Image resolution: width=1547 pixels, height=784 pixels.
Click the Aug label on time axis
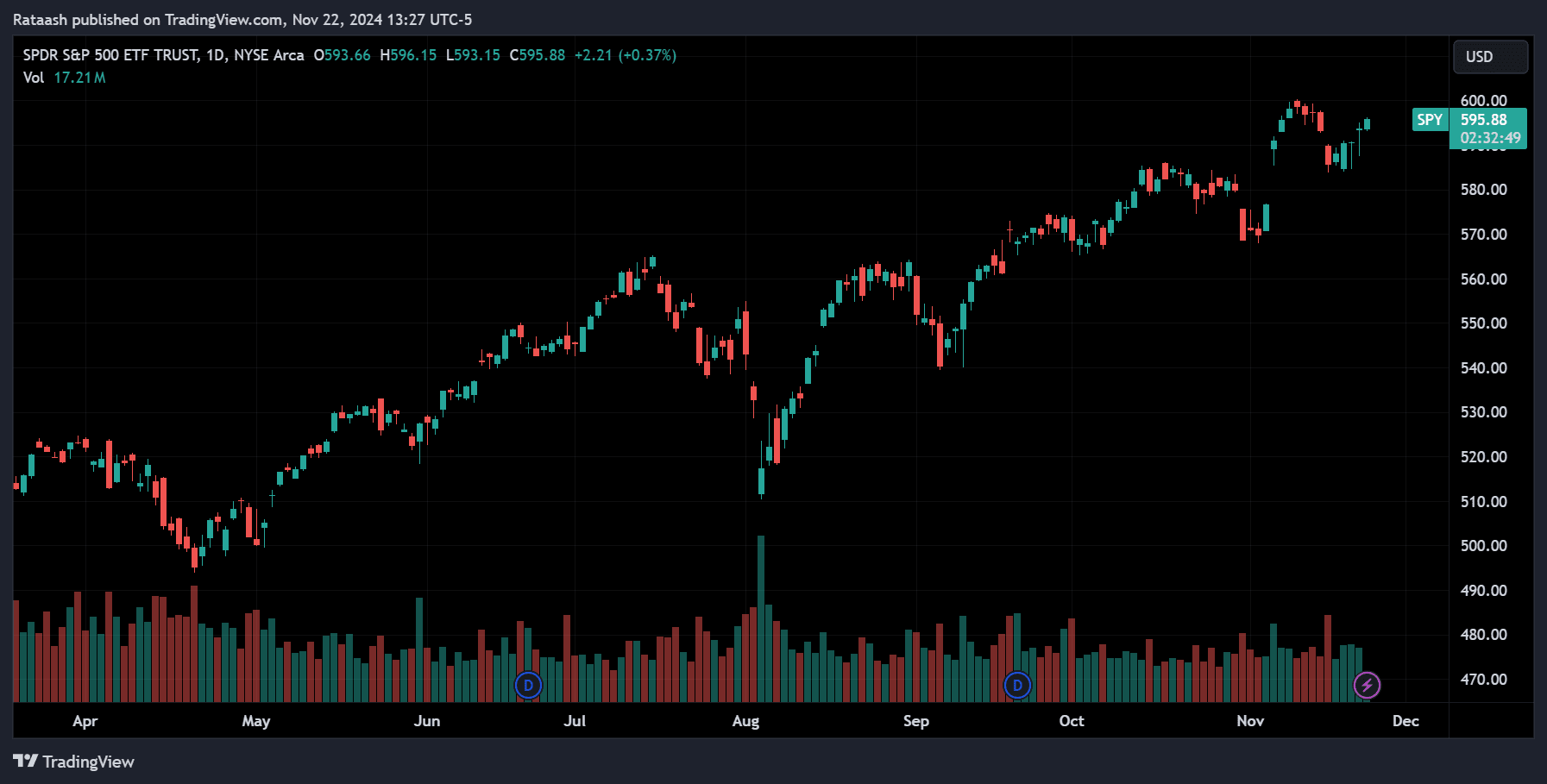pos(745,721)
